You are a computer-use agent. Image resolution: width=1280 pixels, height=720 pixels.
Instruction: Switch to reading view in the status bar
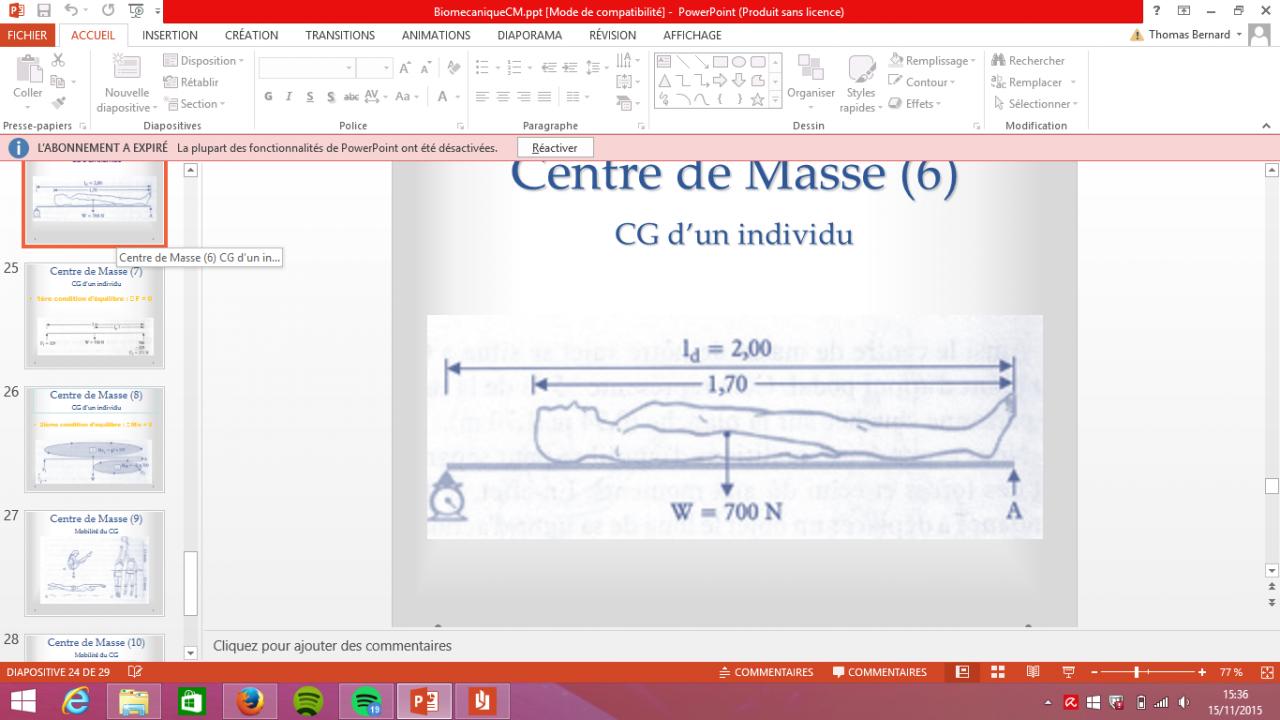point(1033,672)
